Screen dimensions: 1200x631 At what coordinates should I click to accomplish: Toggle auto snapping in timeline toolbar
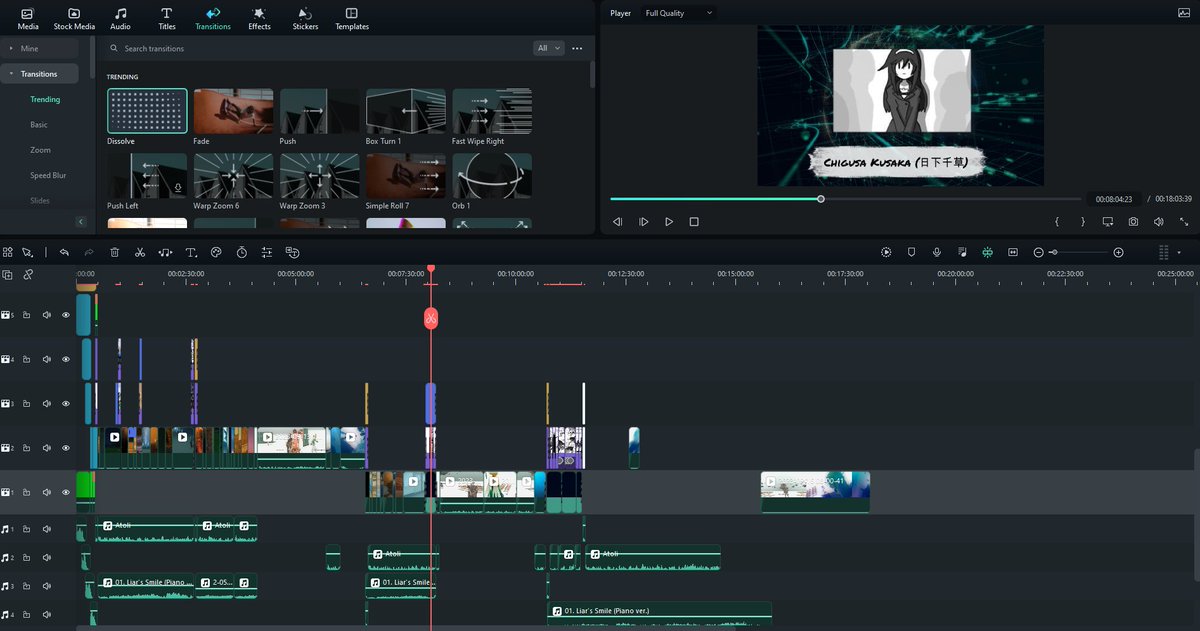pyautogui.click(x=987, y=252)
